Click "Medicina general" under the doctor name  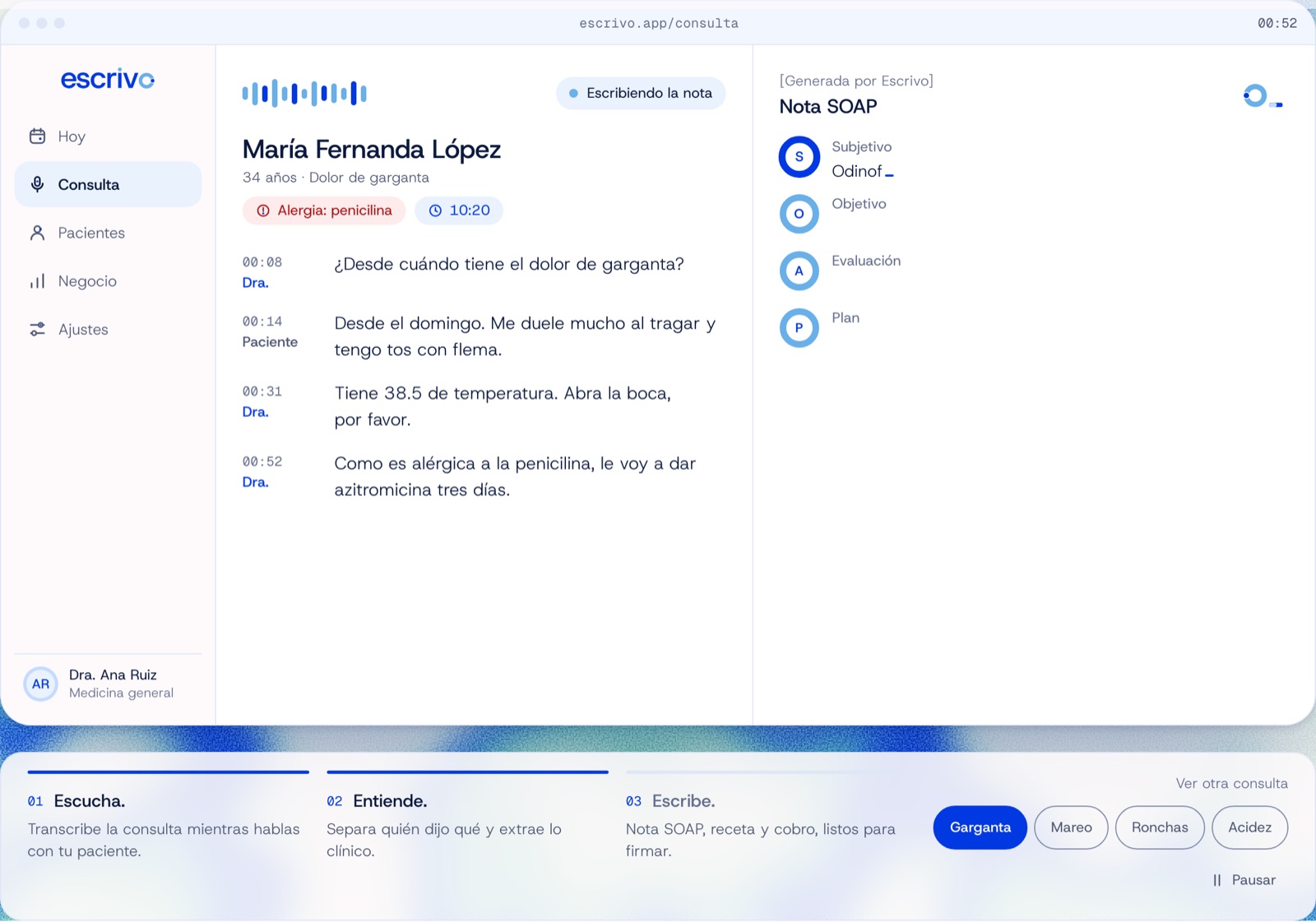point(121,693)
